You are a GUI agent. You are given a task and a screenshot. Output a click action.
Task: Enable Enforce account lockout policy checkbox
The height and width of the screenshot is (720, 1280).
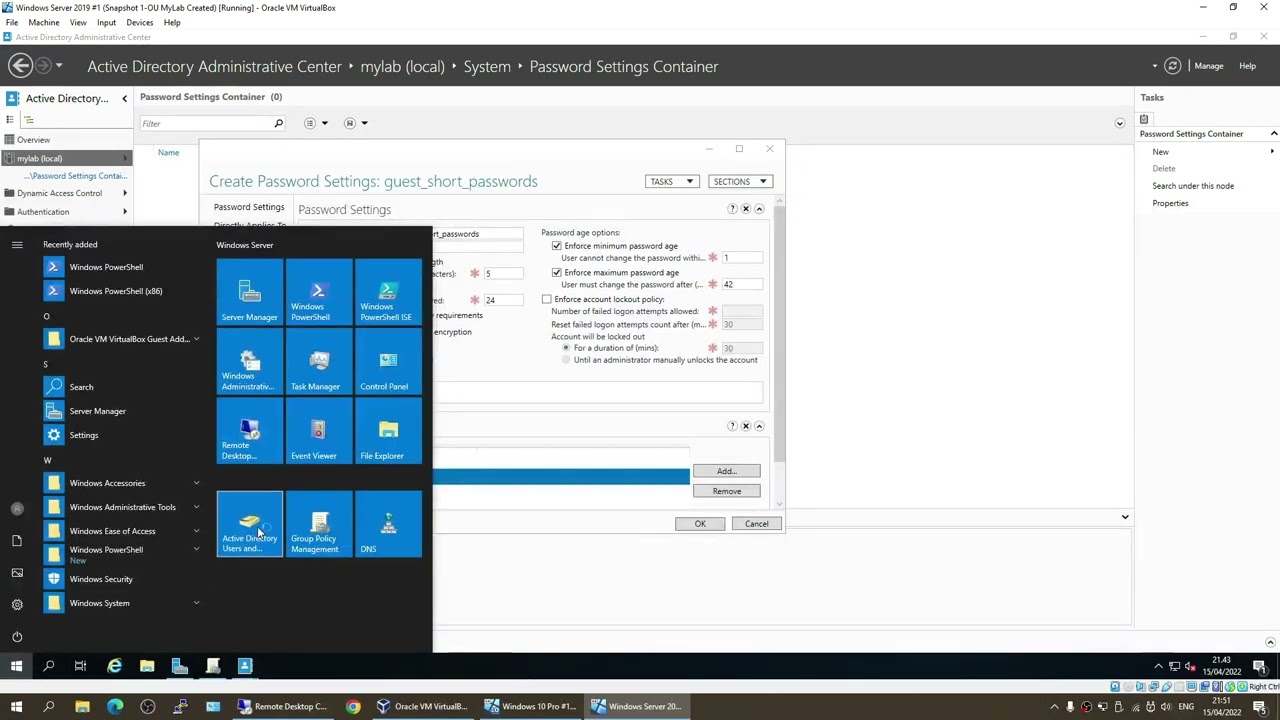547,299
